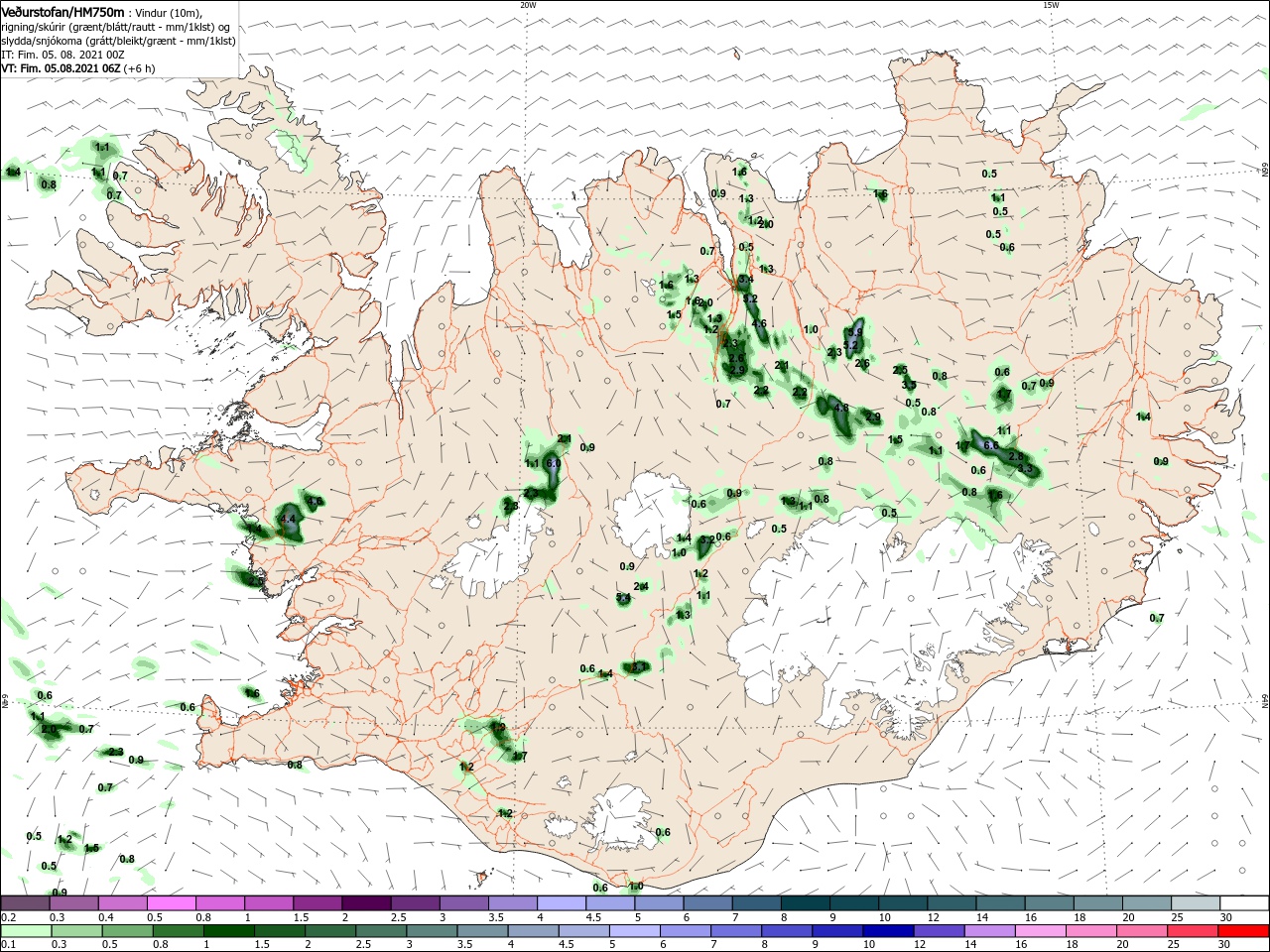Select palest green 0.1 swatch in lower legend
Image resolution: width=1270 pixels, height=952 pixels.
(25, 931)
